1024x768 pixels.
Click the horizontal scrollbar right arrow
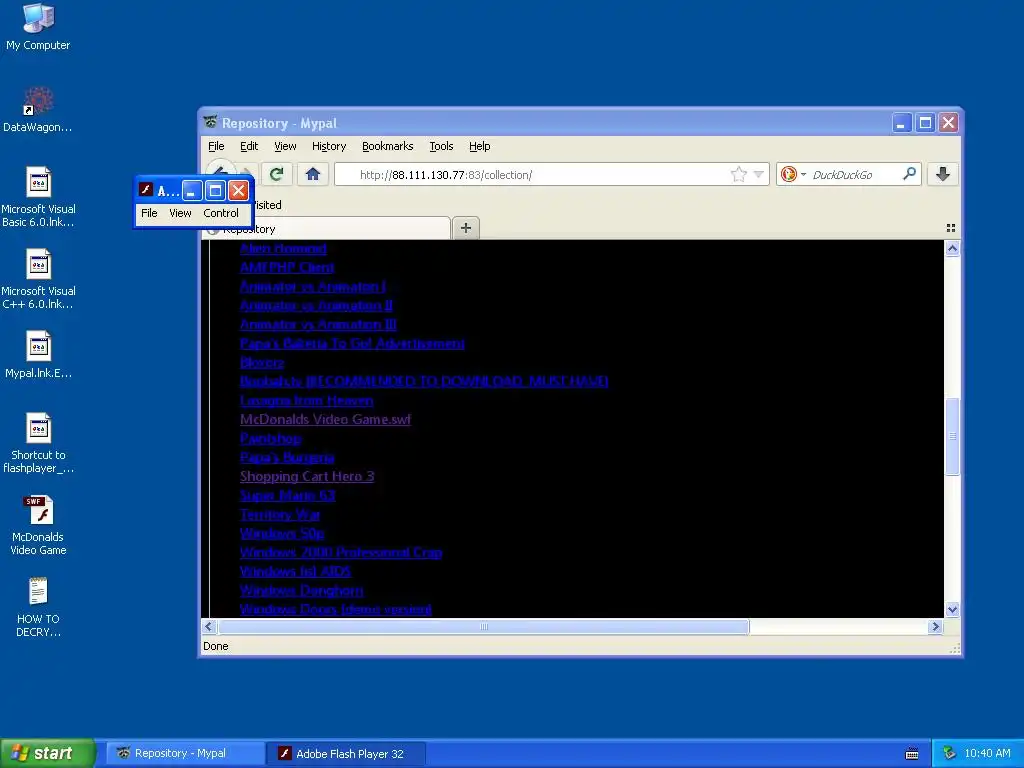click(x=935, y=626)
